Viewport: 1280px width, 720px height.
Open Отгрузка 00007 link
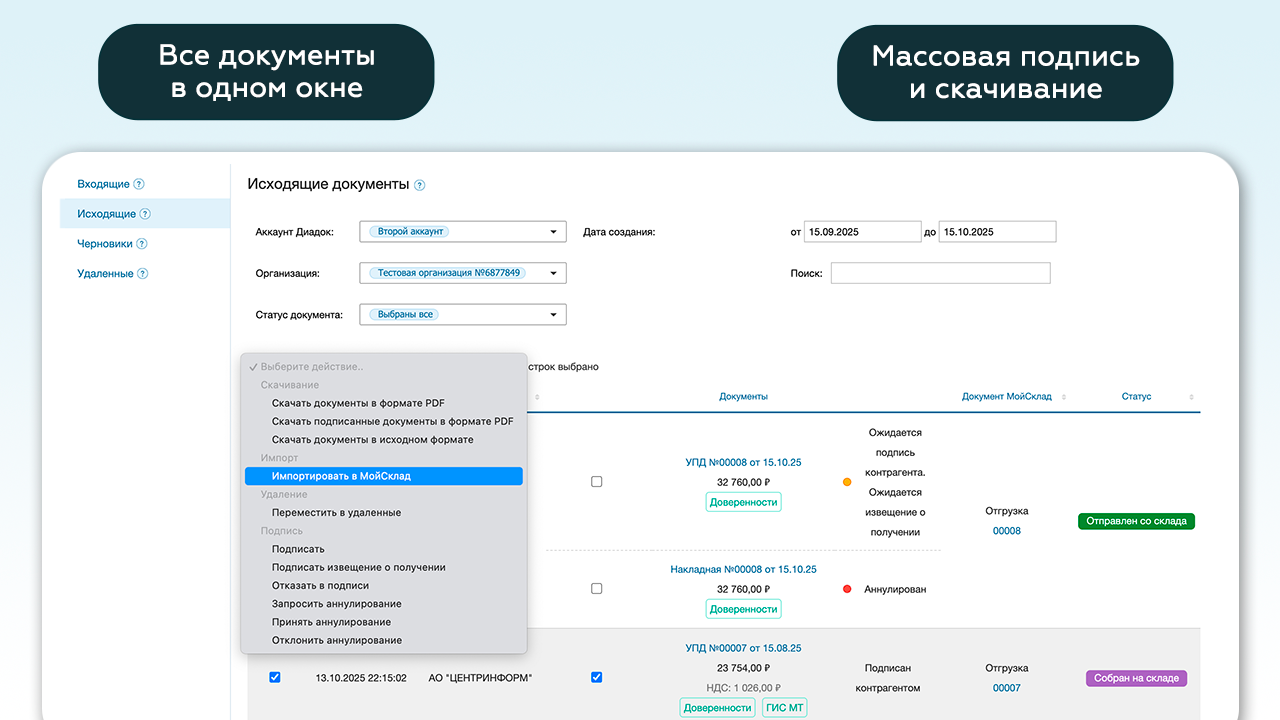1006,688
